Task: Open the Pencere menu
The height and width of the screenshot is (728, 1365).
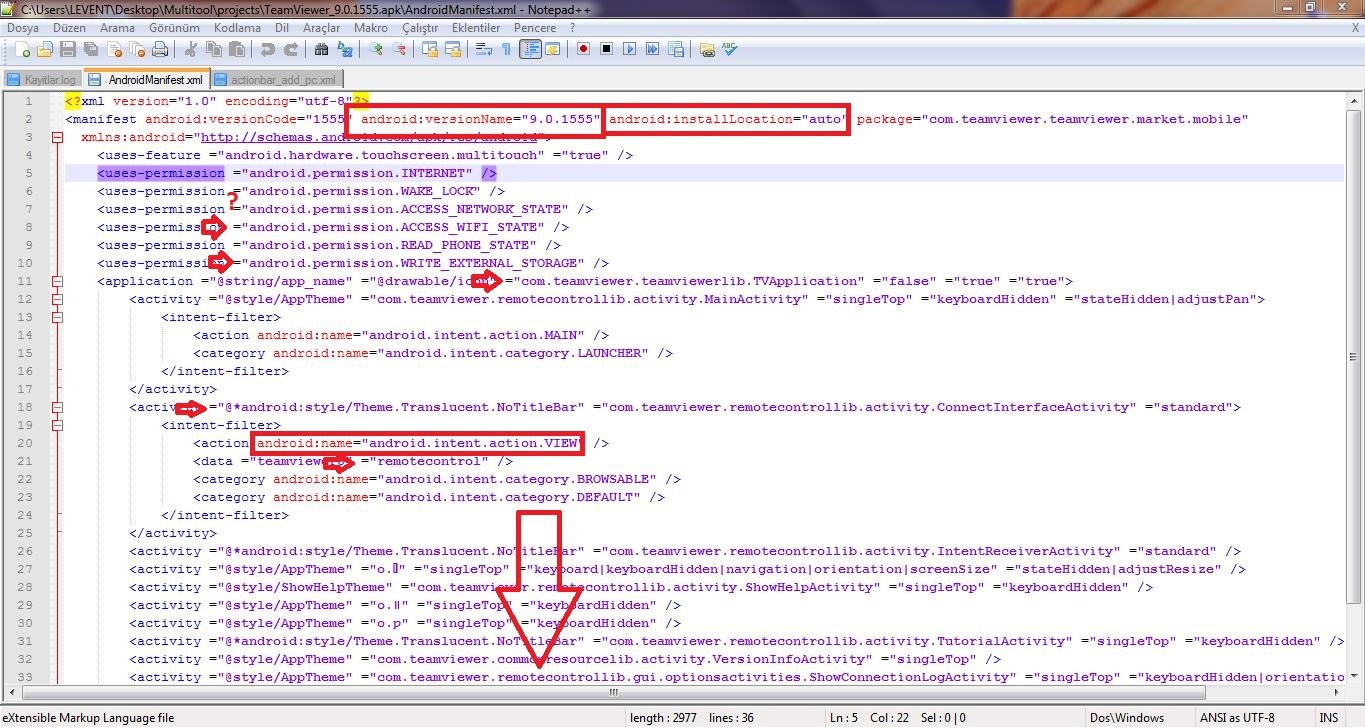Action: (535, 28)
